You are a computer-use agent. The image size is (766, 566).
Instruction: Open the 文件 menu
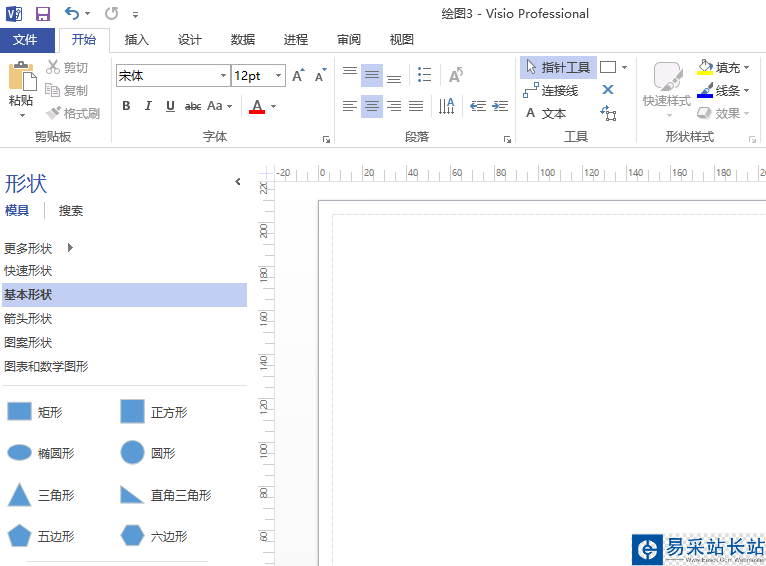tap(25, 40)
